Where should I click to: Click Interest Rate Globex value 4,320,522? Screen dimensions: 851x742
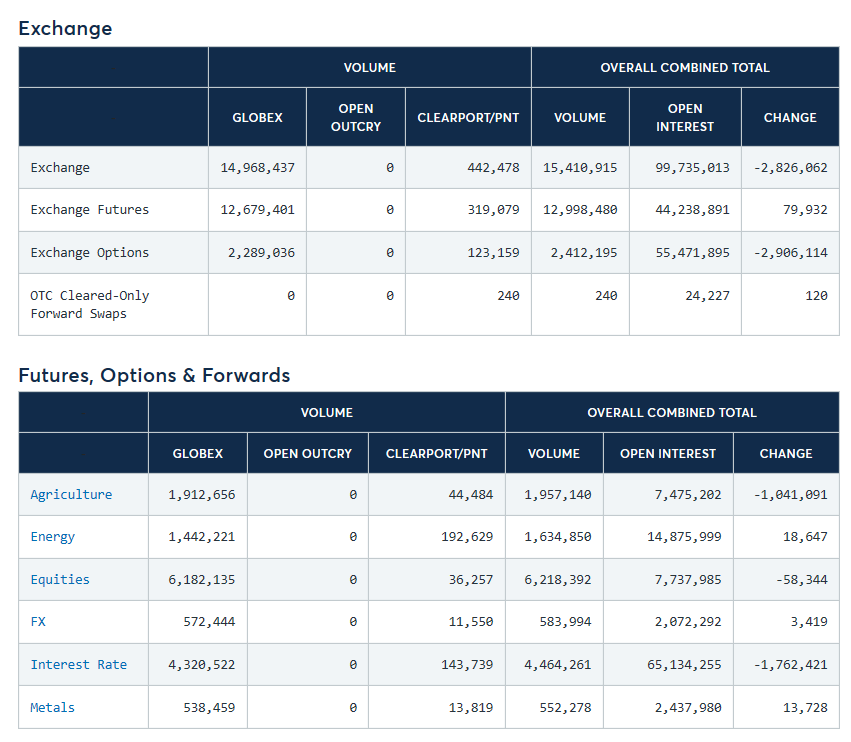[x=201, y=664]
